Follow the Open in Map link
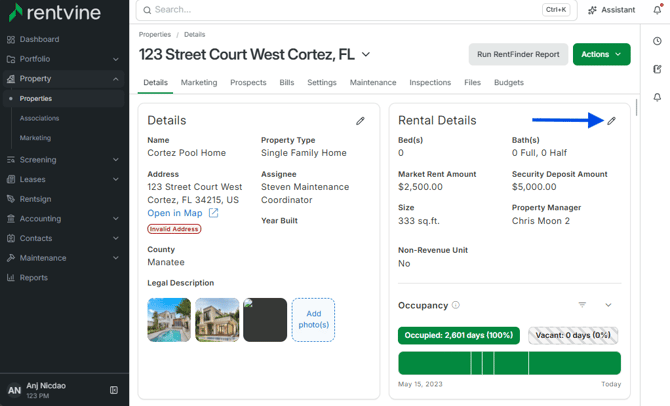 (175, 213)
